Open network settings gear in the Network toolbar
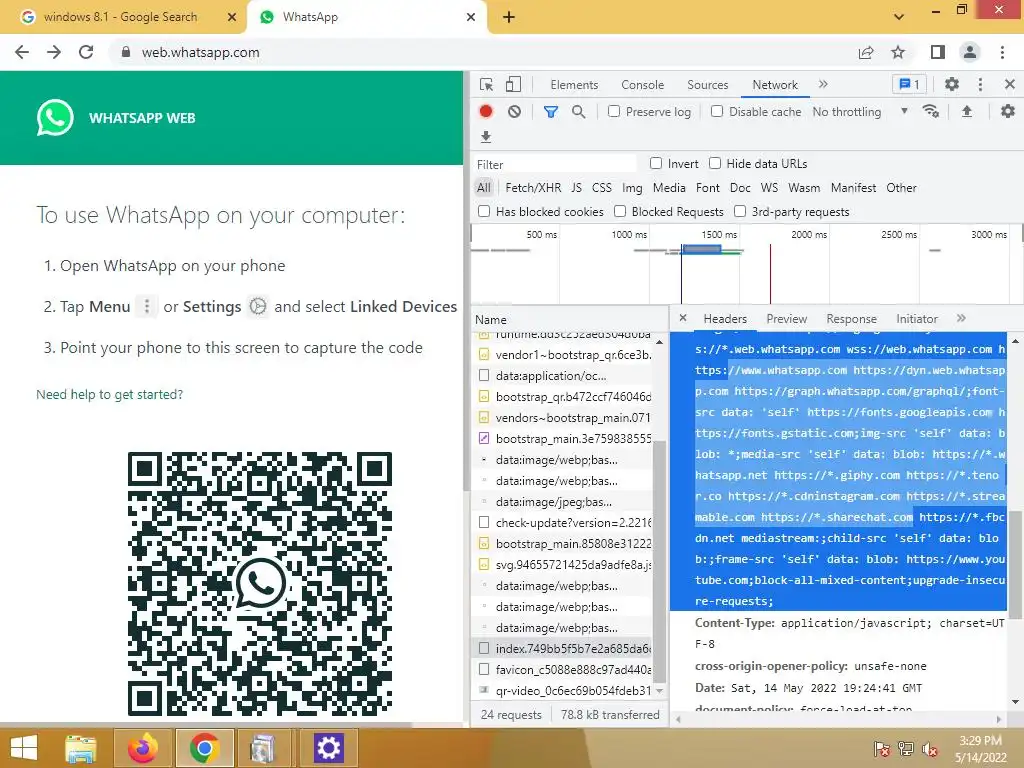Image resolution: width=1024 pixels, height=768 pixels. [1008, 111]
